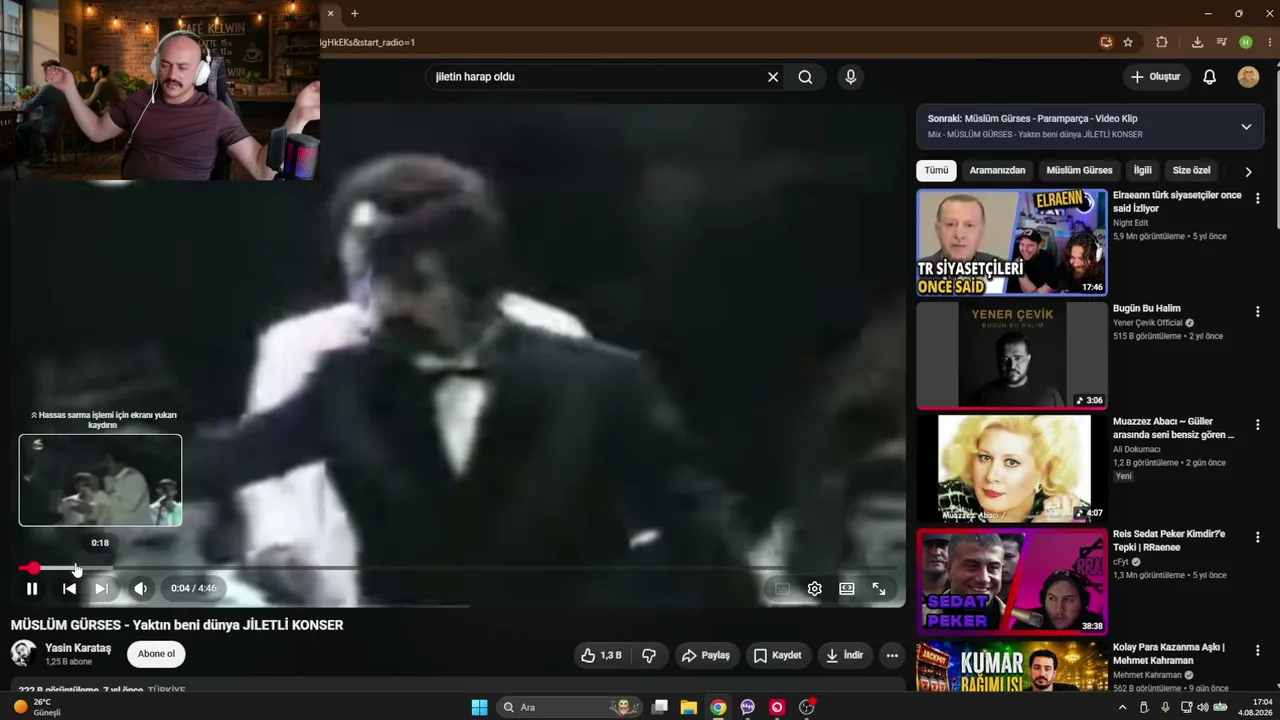This screenshot has height=720, width=1280.
Task: Open the Chrome profile H avatar
Action: [x=1246, y=42]
